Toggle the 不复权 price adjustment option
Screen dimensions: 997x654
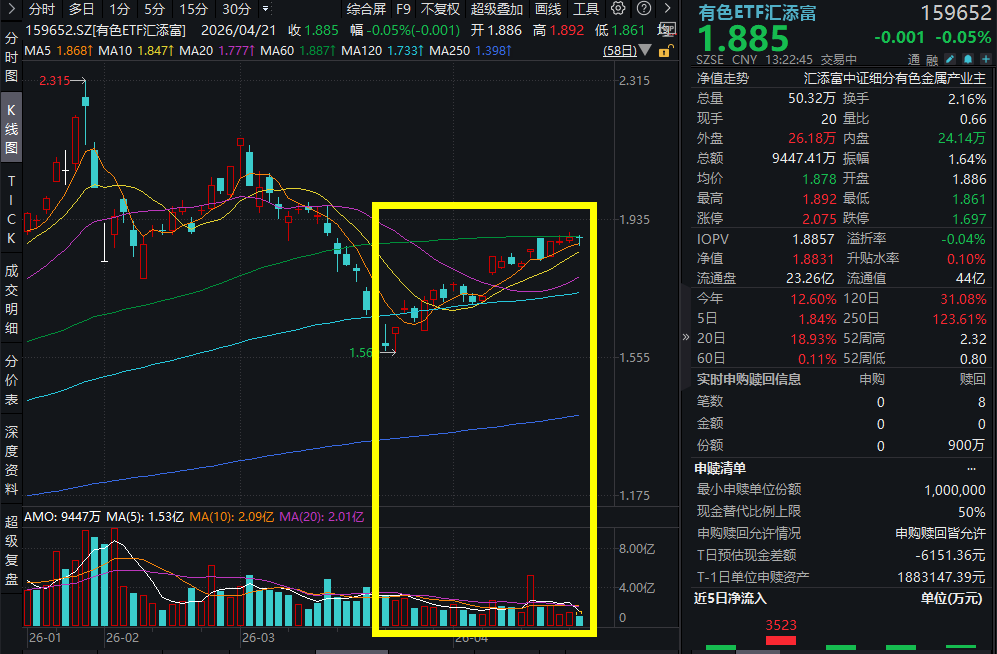pos(440,9)
